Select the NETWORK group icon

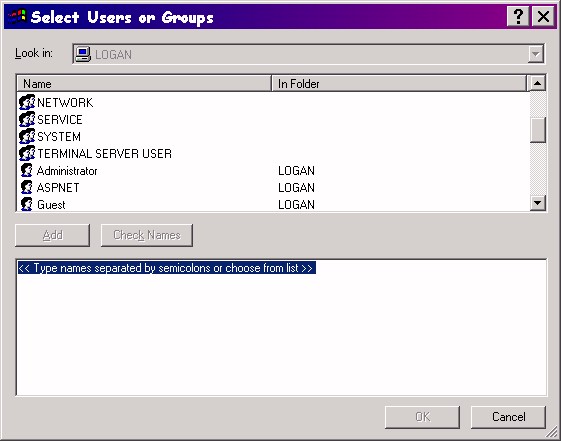tap(27, 103)
